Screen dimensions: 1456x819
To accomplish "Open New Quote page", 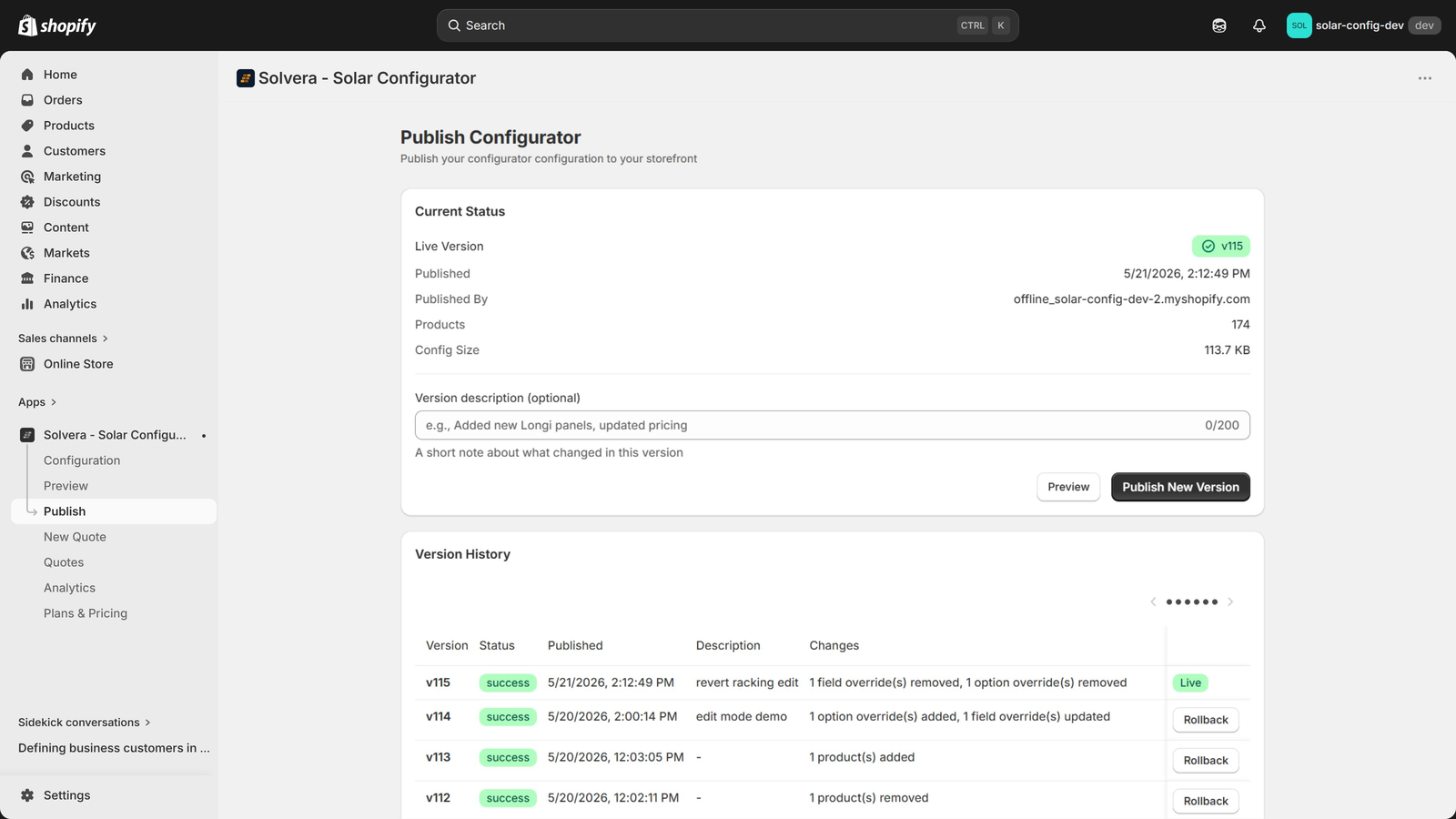I will click(75, 537).
